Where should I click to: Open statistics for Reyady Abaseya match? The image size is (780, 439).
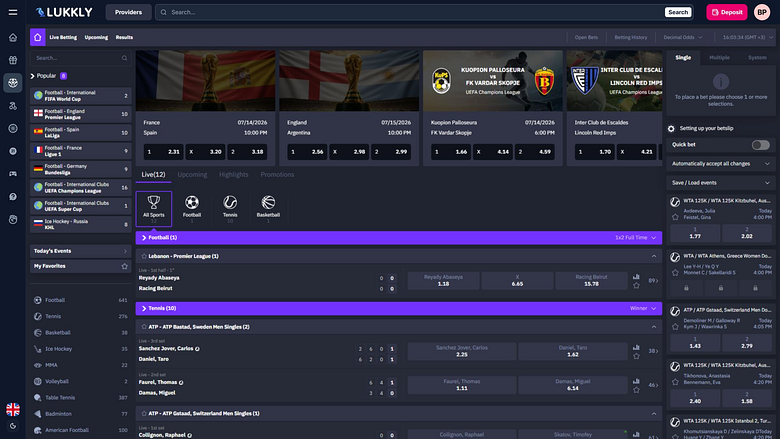coord(636,277)
